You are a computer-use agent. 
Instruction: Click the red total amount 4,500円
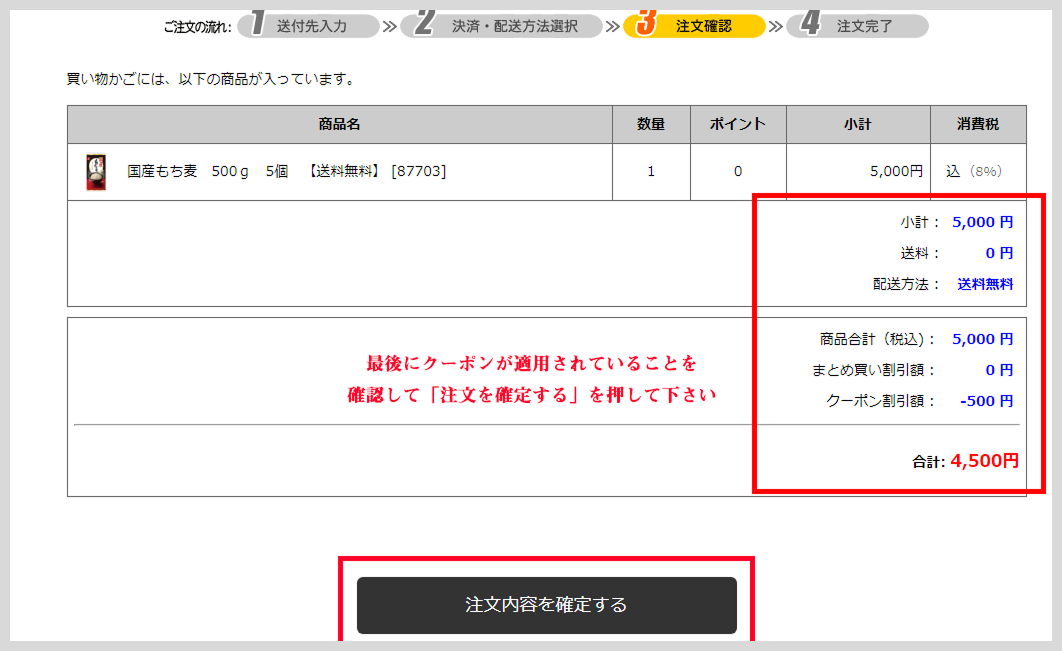click(x=984, y=461)
